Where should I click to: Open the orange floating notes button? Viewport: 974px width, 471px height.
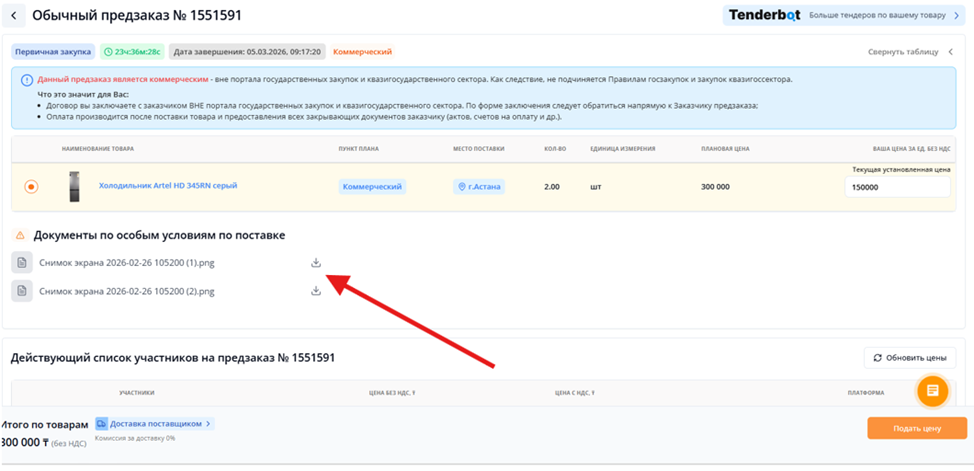(x=932, y=390)
